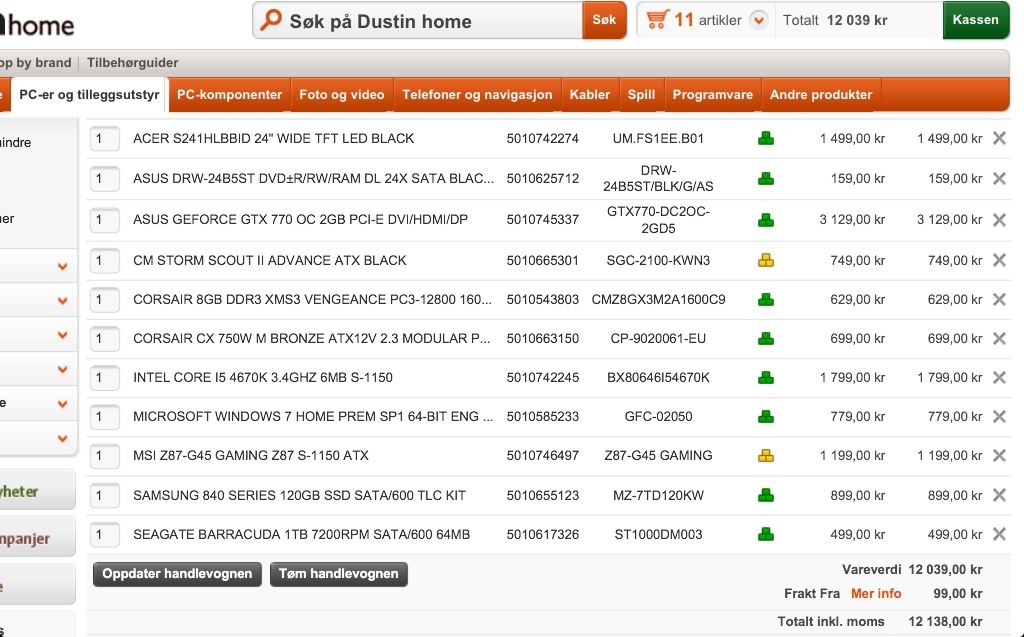Open the Telefoner og navigasjon tab
Viewport: 1024px width, 637px height.
click(x=477, y=95)
